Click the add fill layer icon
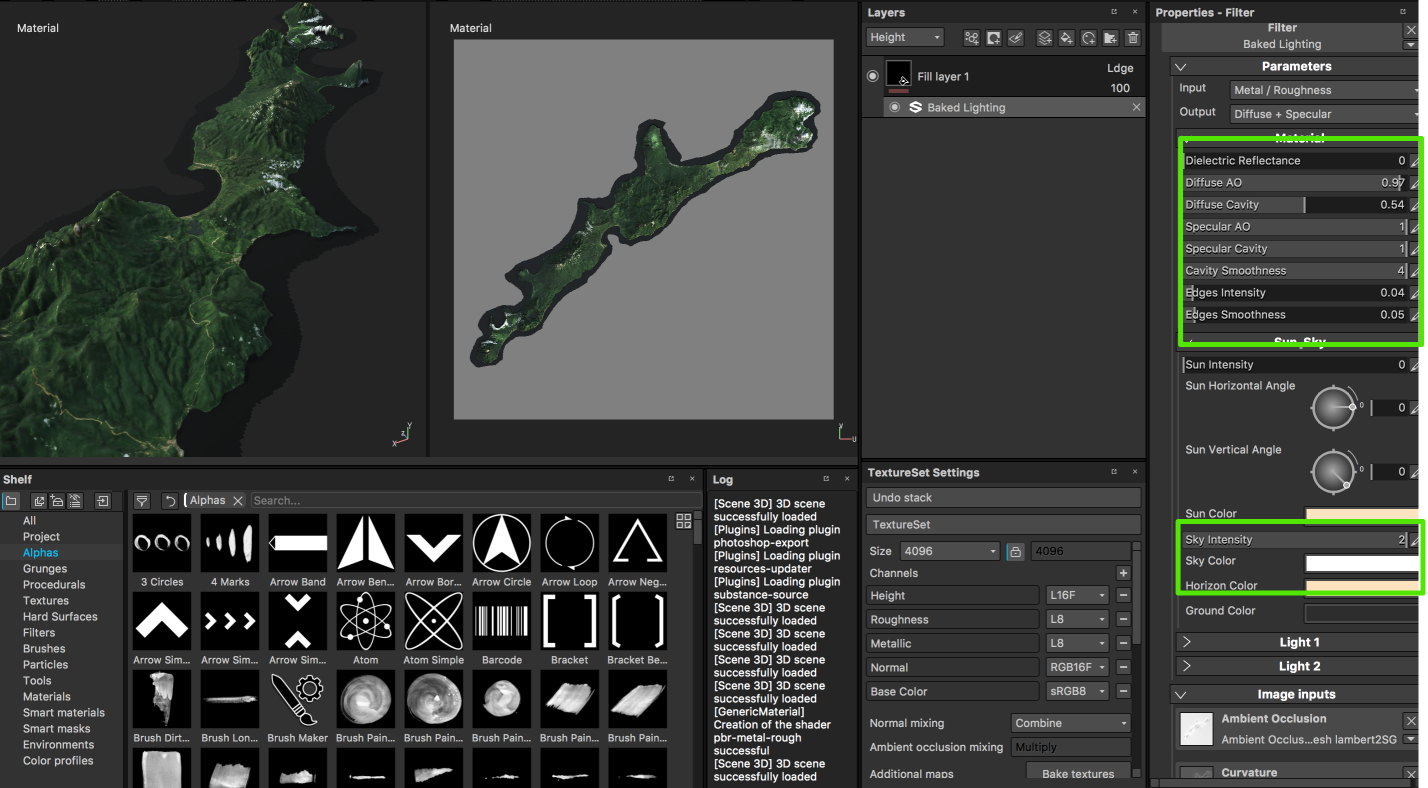Image resolution: width=1428 pixels, height=788 pixels. 1066,38
